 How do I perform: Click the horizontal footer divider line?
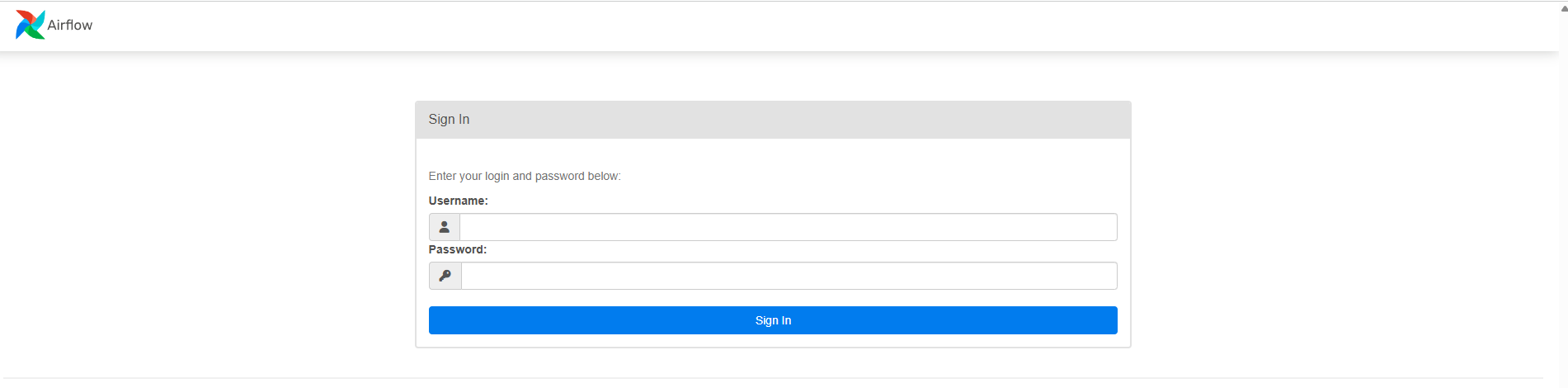[773, 378]
